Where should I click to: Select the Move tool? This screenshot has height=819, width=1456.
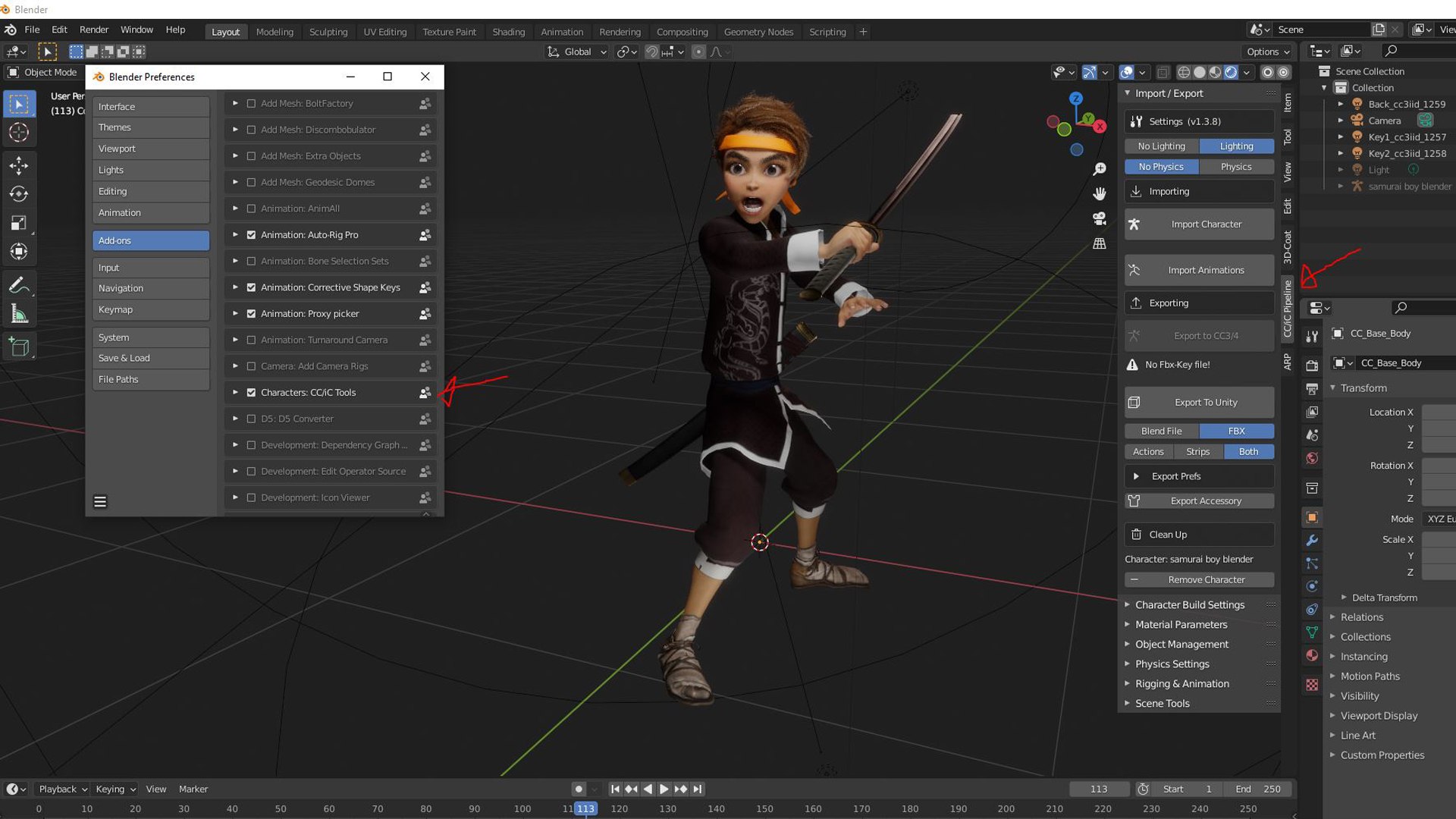coord(19,165)
